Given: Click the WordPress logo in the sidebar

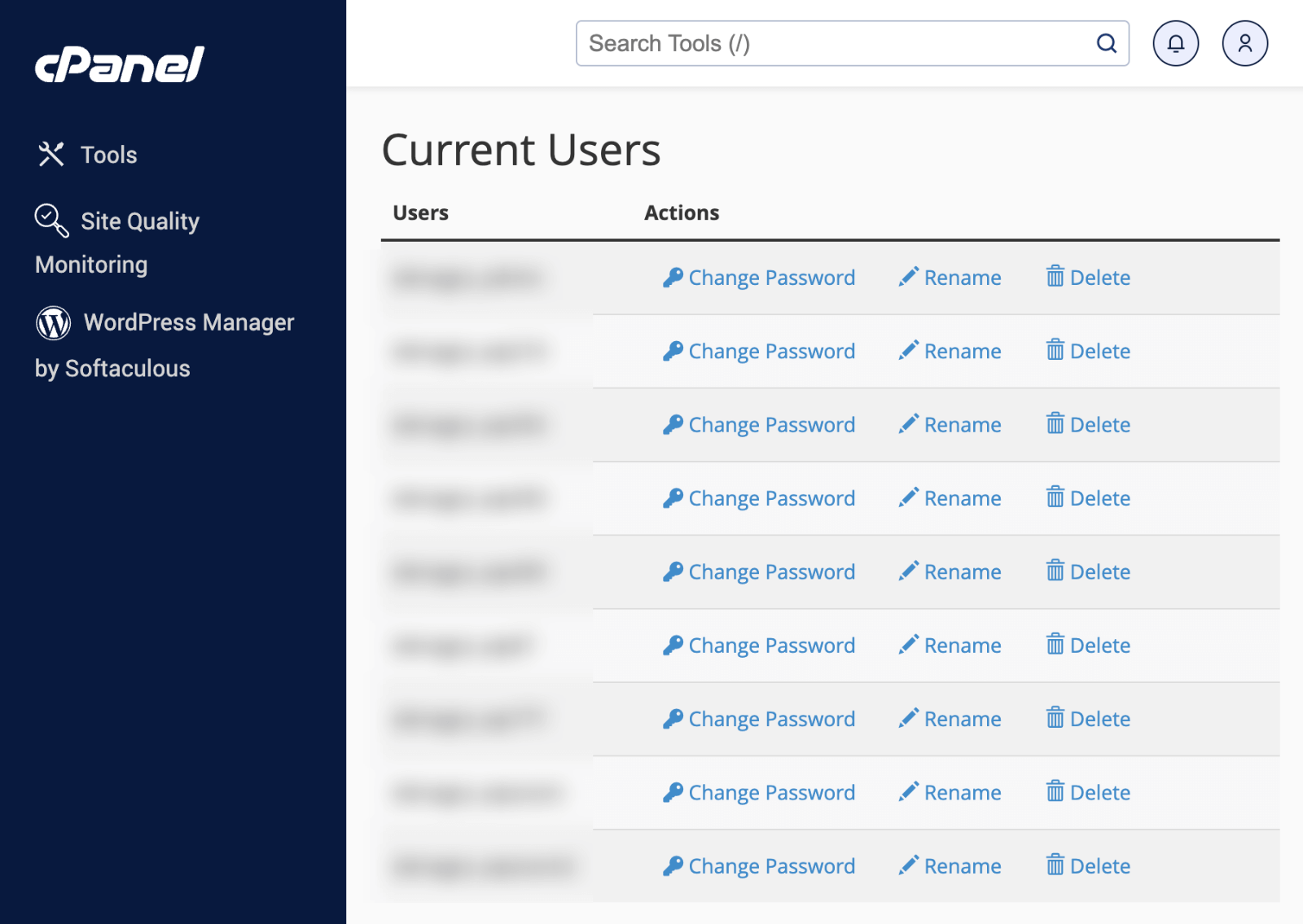Looking at the screenshot, I should [x=52, y=322].
